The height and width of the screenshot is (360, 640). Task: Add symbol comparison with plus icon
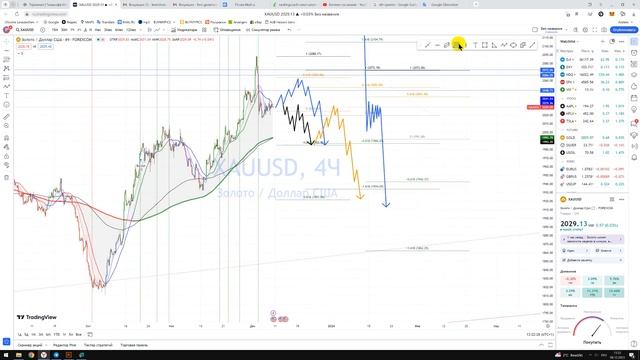pos(42,30)
